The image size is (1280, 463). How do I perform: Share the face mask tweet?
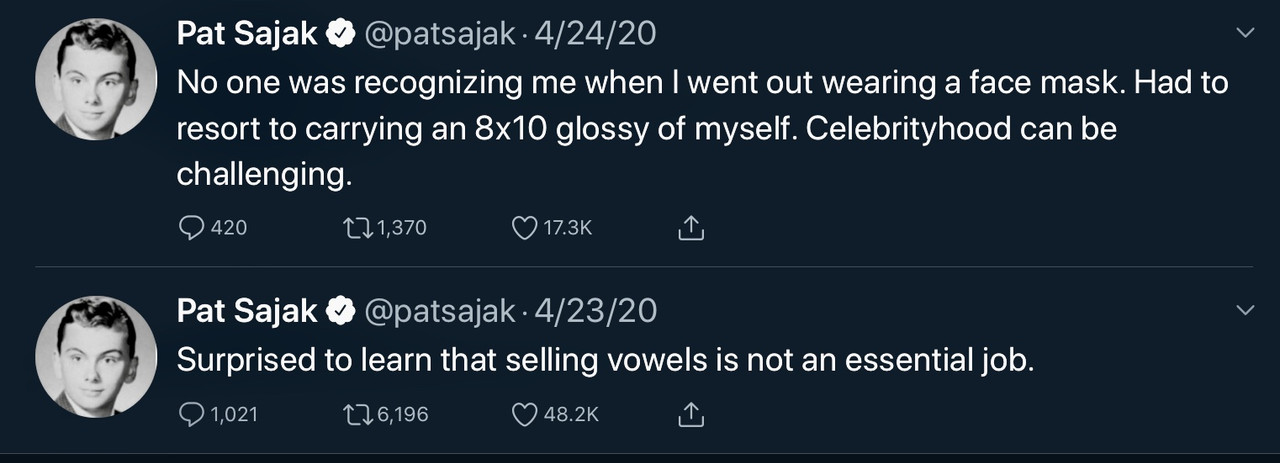tap(691, 229)
